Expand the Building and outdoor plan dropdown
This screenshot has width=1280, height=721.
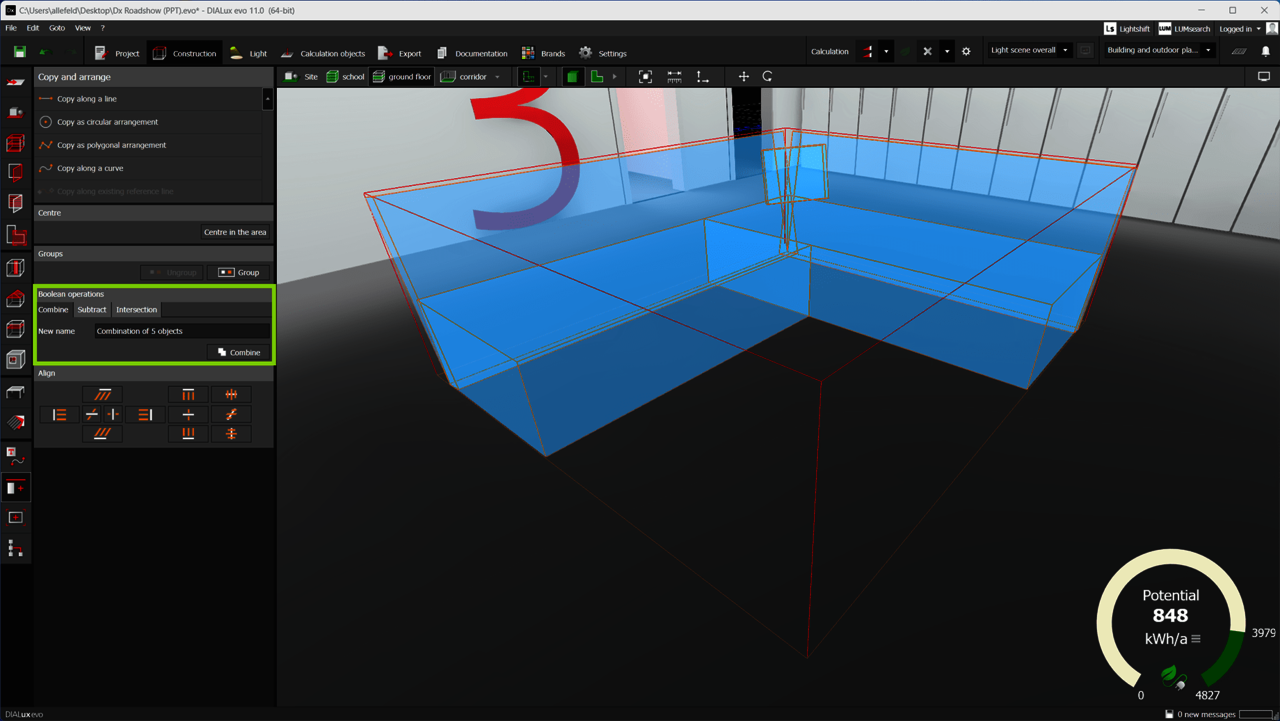[1160, 50]
